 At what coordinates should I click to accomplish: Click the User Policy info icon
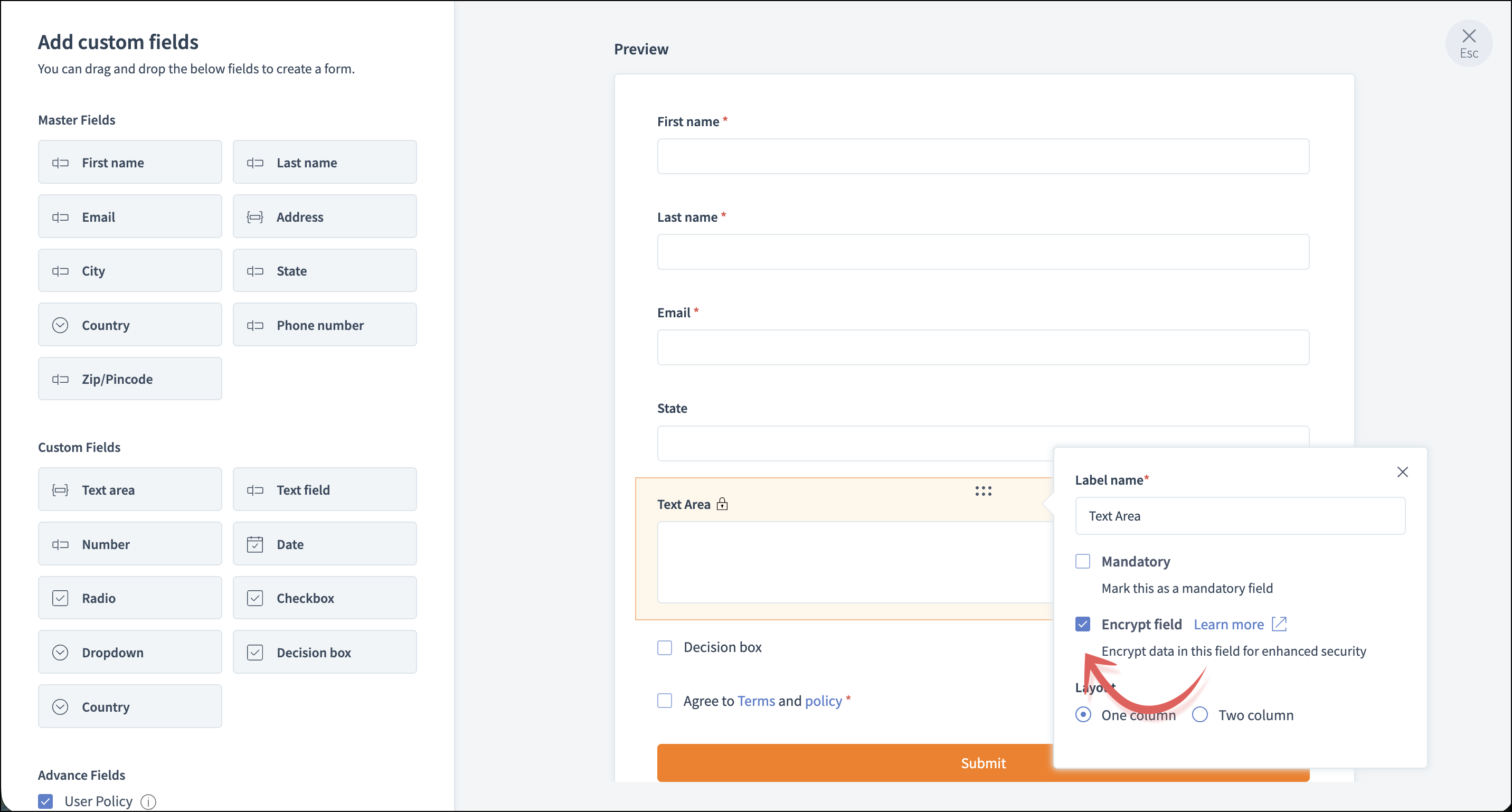click(148, 801)
